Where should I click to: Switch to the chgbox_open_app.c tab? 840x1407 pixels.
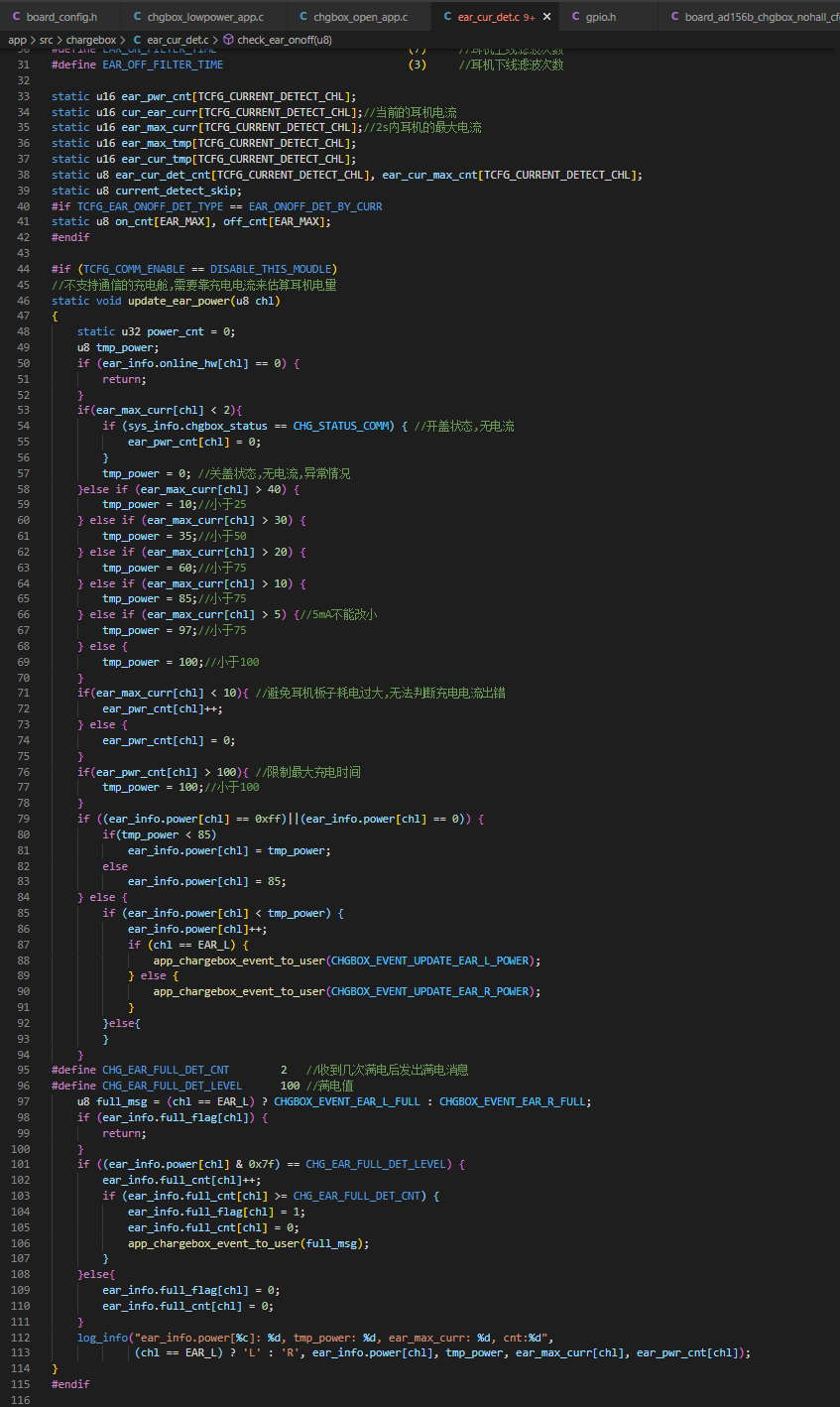[361, 17]
